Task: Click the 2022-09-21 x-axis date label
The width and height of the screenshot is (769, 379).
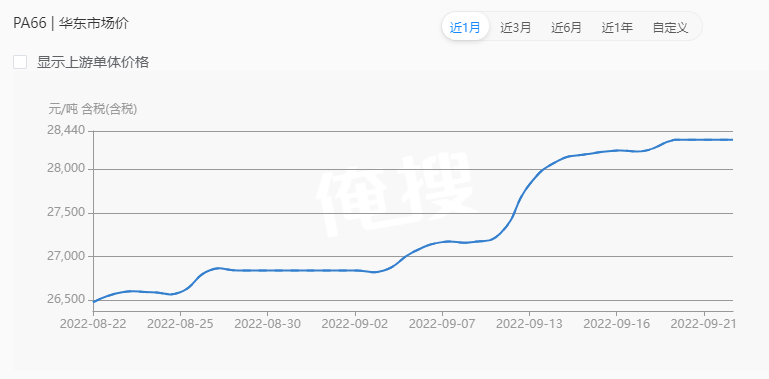Action: click(x=702, y=324)
